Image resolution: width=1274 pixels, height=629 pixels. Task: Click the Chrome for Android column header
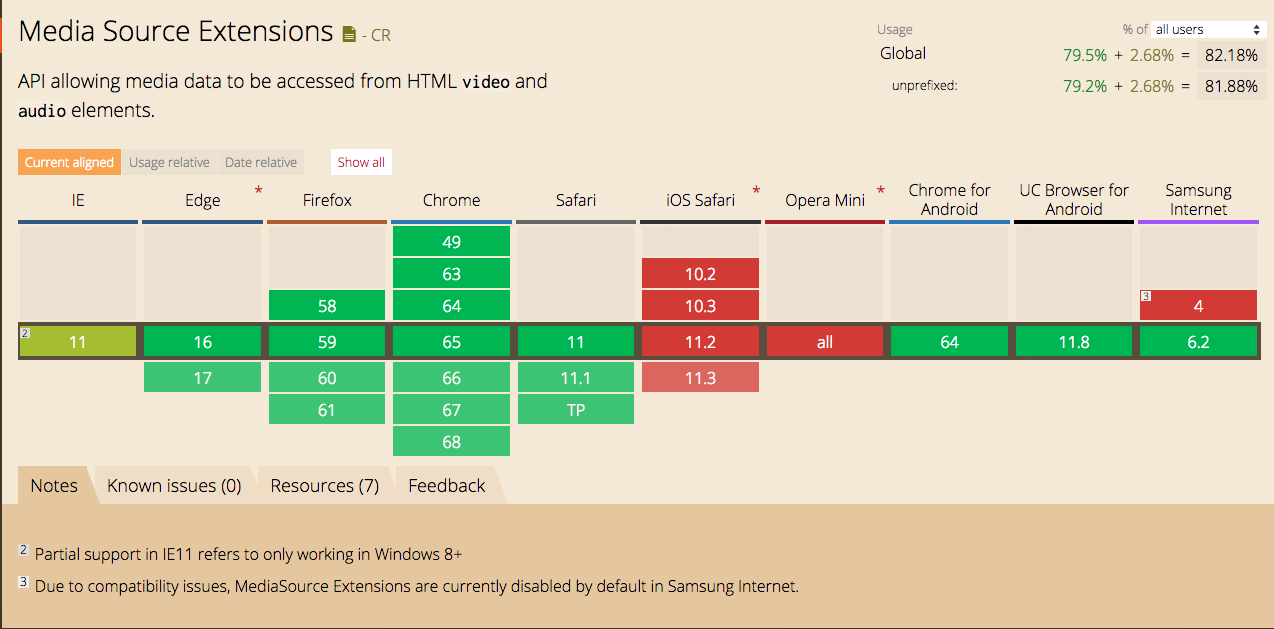coord(949,200)
